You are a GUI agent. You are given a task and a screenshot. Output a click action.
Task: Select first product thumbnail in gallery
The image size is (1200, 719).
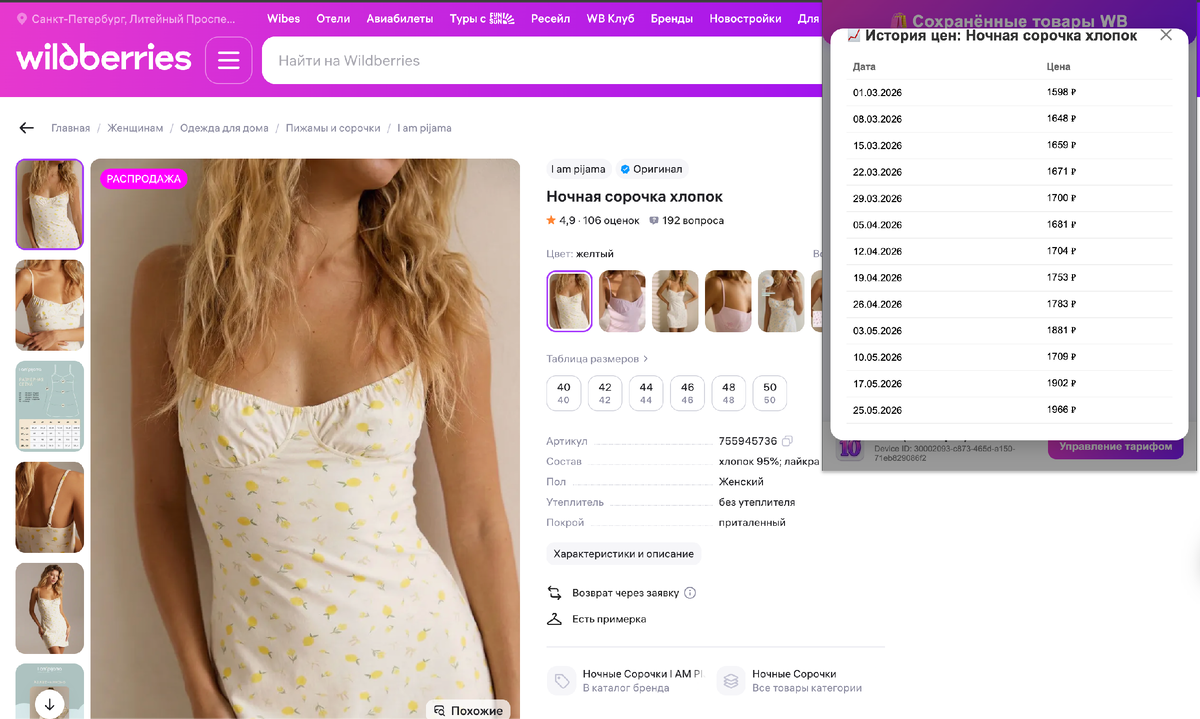50,204
